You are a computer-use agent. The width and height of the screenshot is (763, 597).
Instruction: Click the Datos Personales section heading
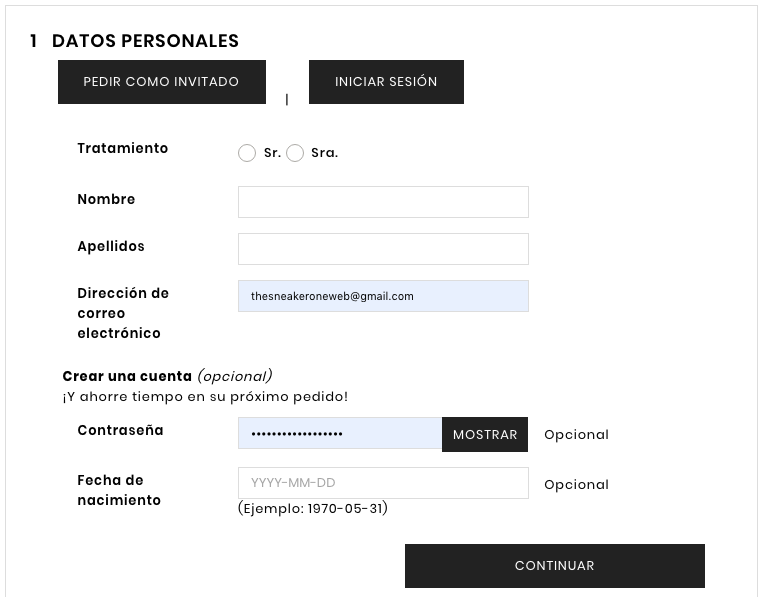tap(145, 41)
